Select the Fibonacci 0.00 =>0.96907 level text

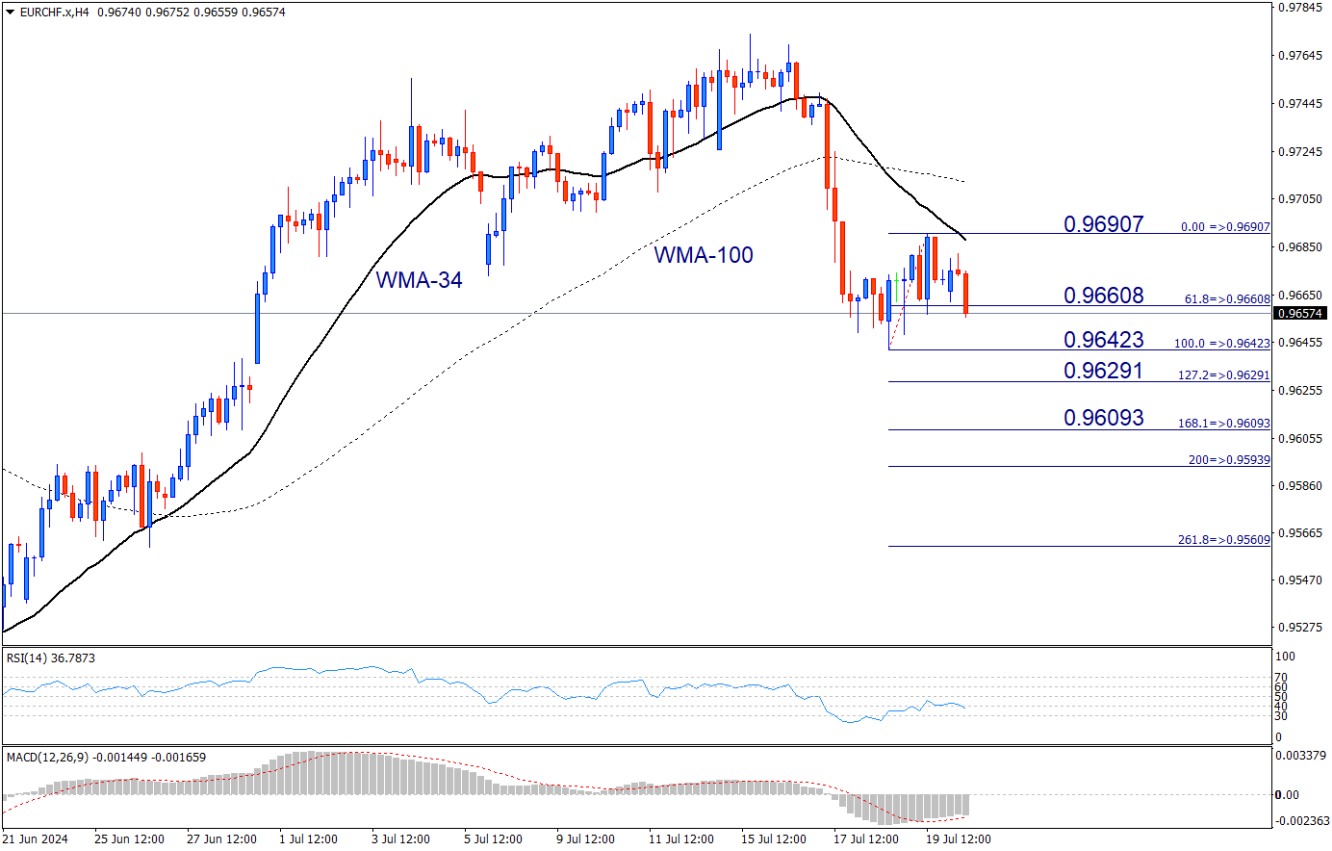[x=1225, y=227]
